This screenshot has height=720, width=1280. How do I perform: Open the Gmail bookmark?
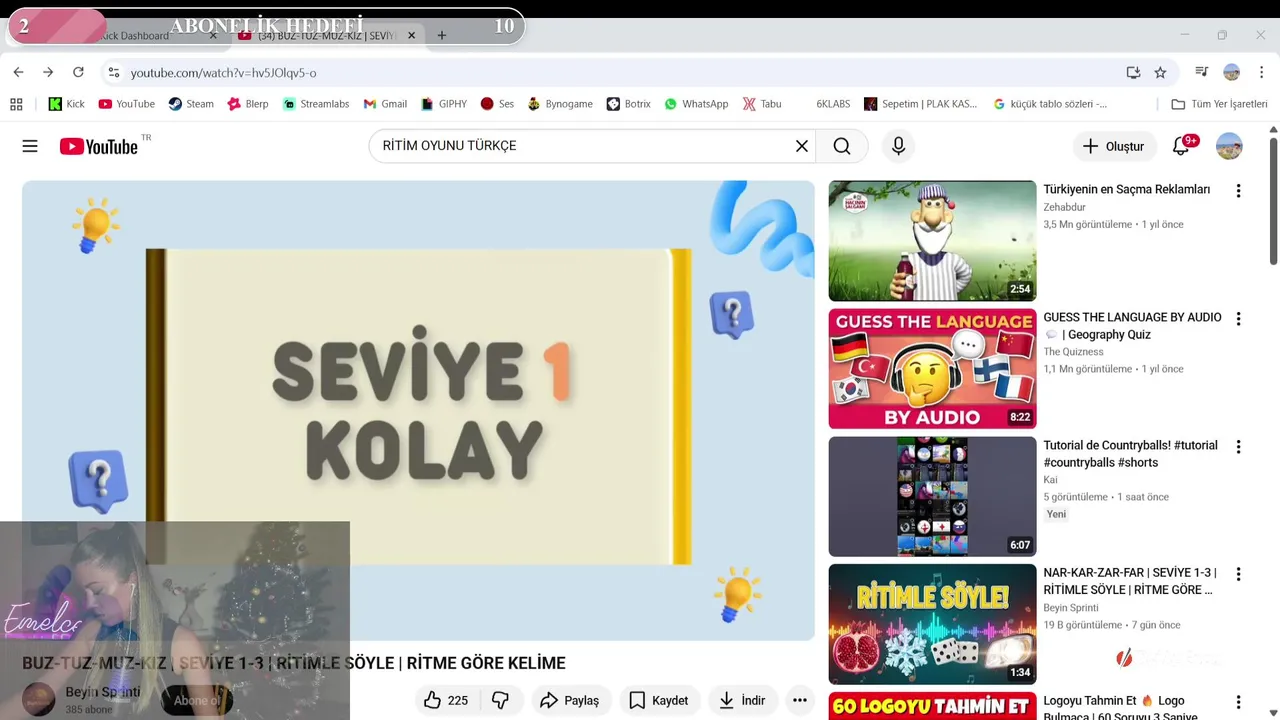(x=385, y=104)
